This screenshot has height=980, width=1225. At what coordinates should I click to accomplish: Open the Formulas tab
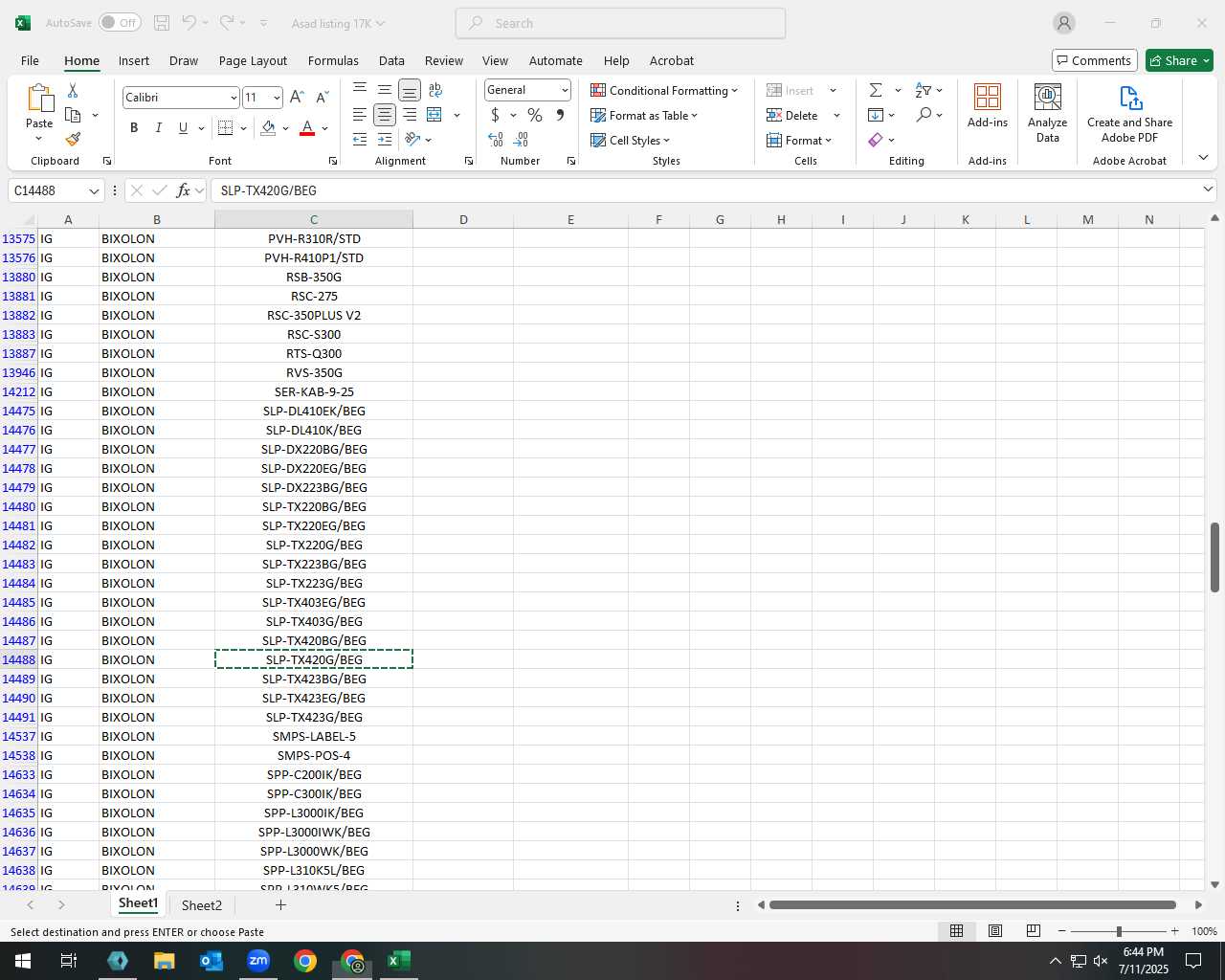click(x=333, y=60)
